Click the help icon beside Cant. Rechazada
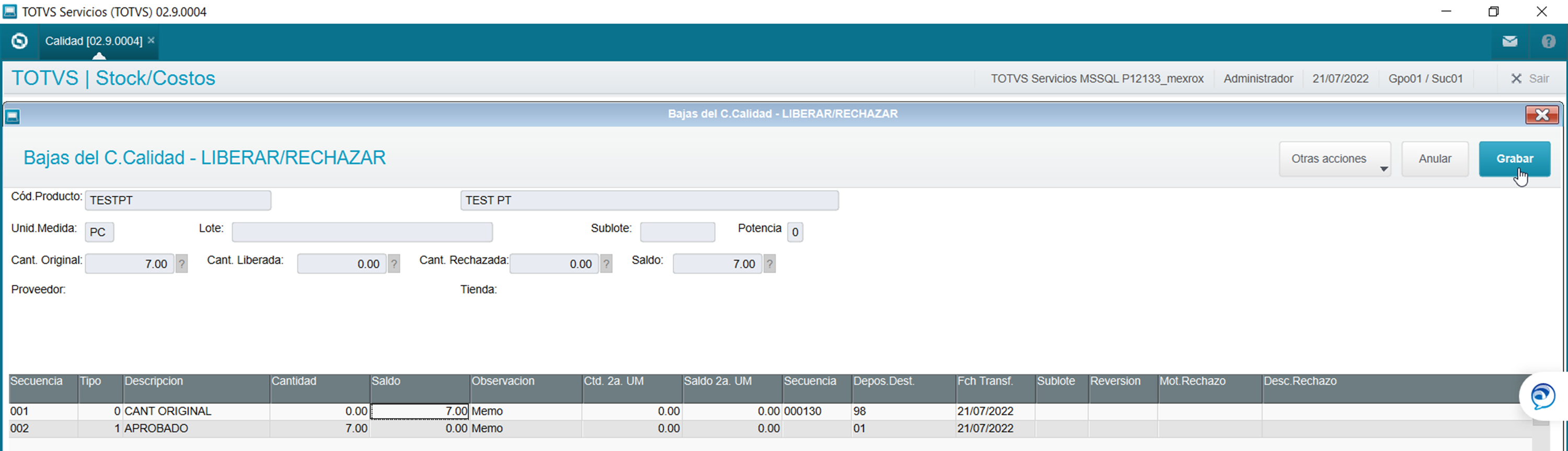 (x=606, y=264)
